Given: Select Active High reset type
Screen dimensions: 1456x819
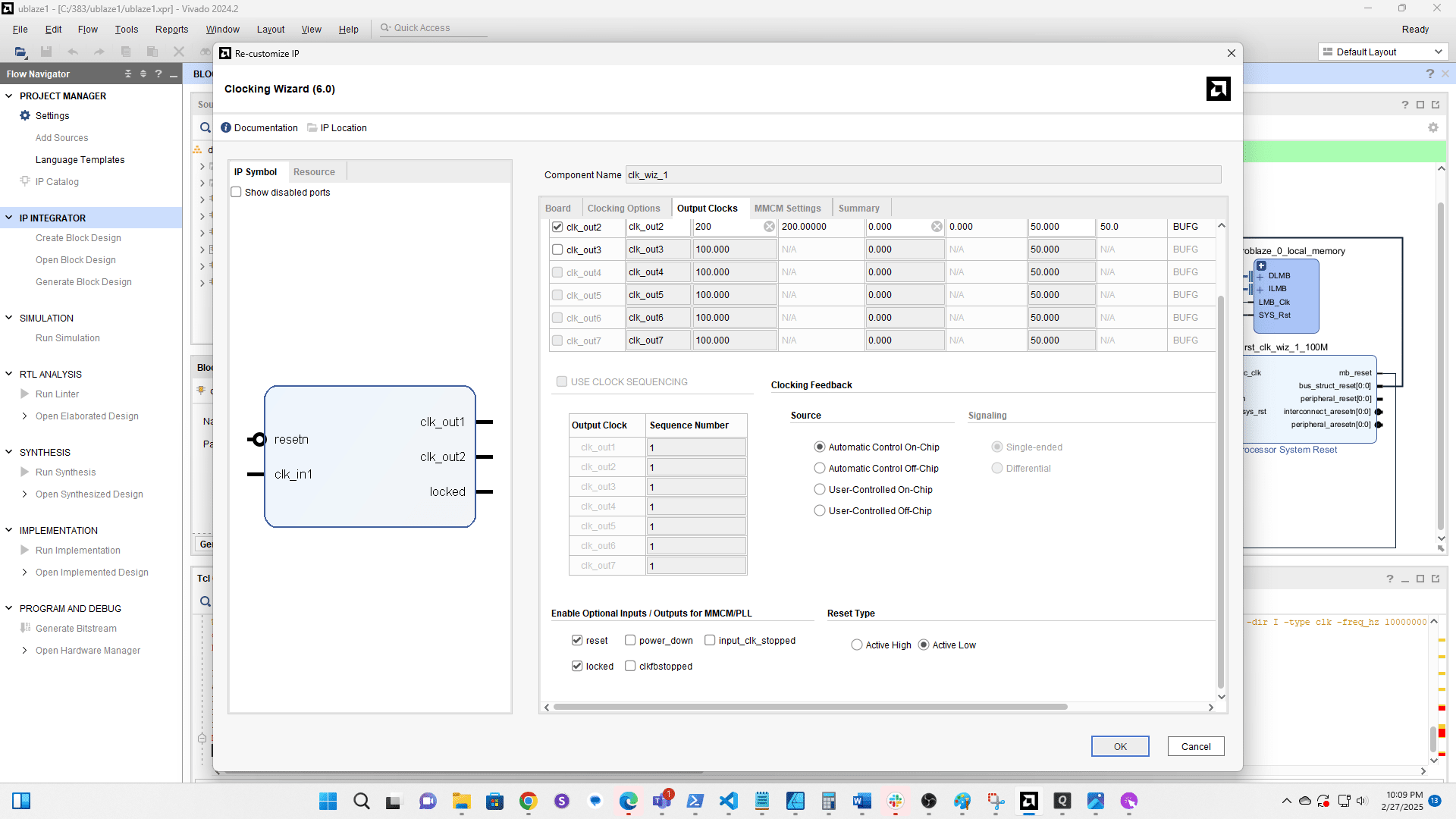Looking at the screenshot, I should (x=857, y=645).
